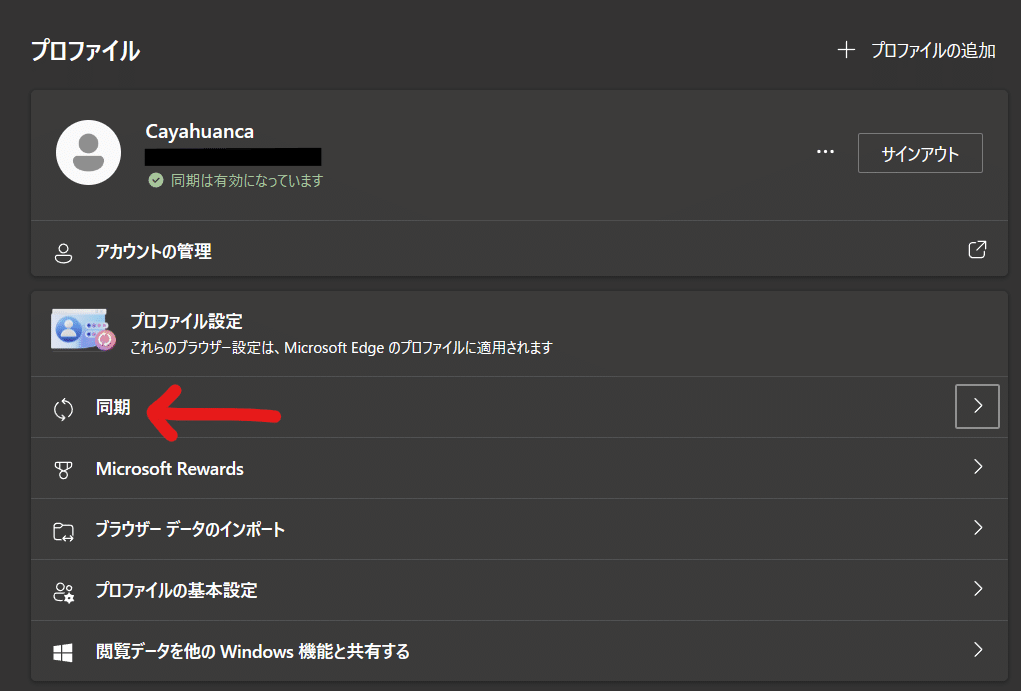Open Microsoft Rewards settings

point(520,468)
